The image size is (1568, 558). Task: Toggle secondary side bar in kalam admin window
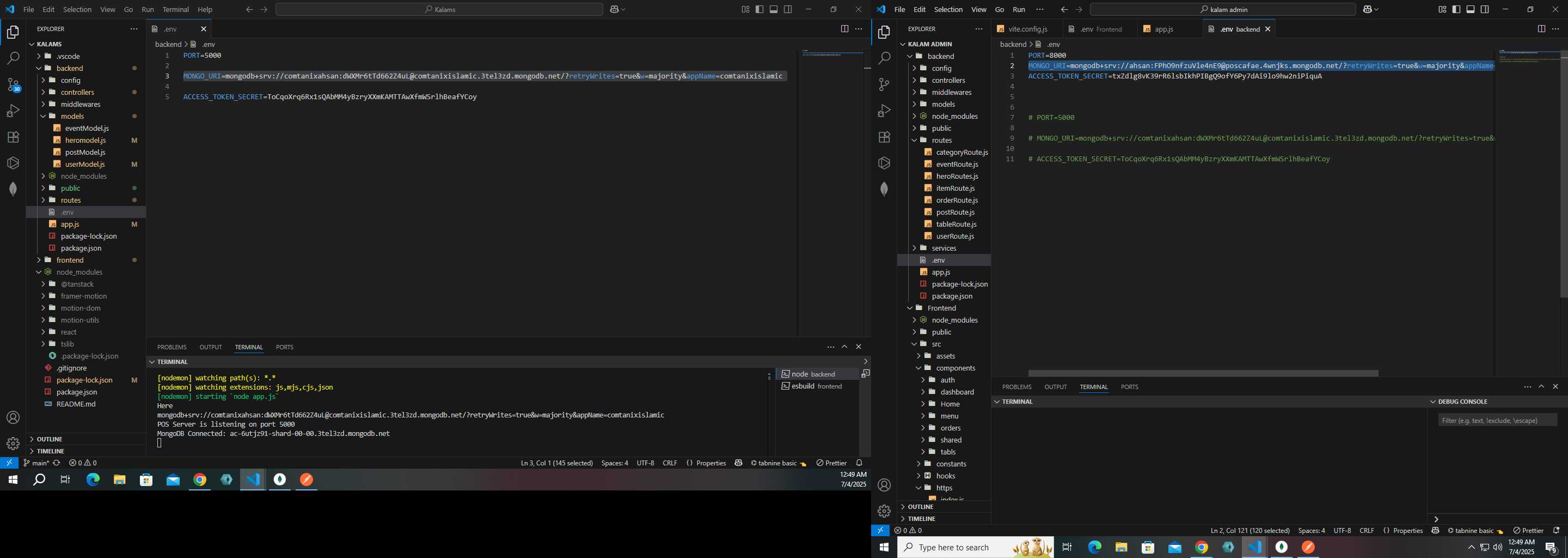[1485, 9]
